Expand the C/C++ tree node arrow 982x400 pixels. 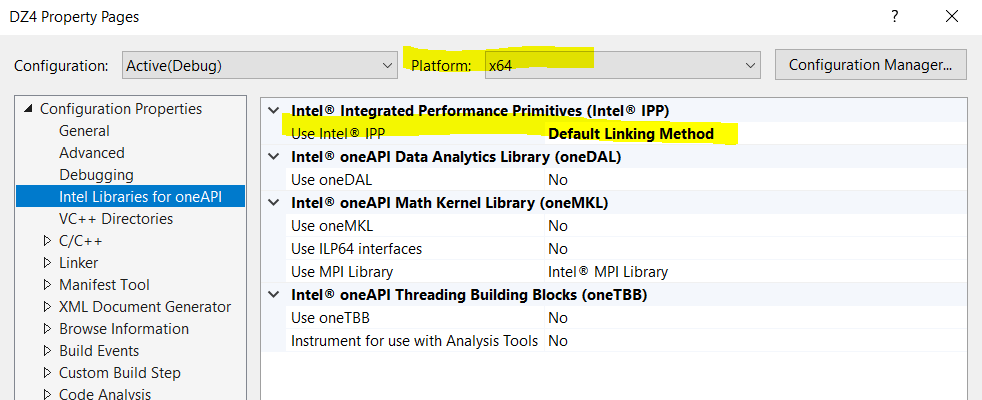[47, 241]
